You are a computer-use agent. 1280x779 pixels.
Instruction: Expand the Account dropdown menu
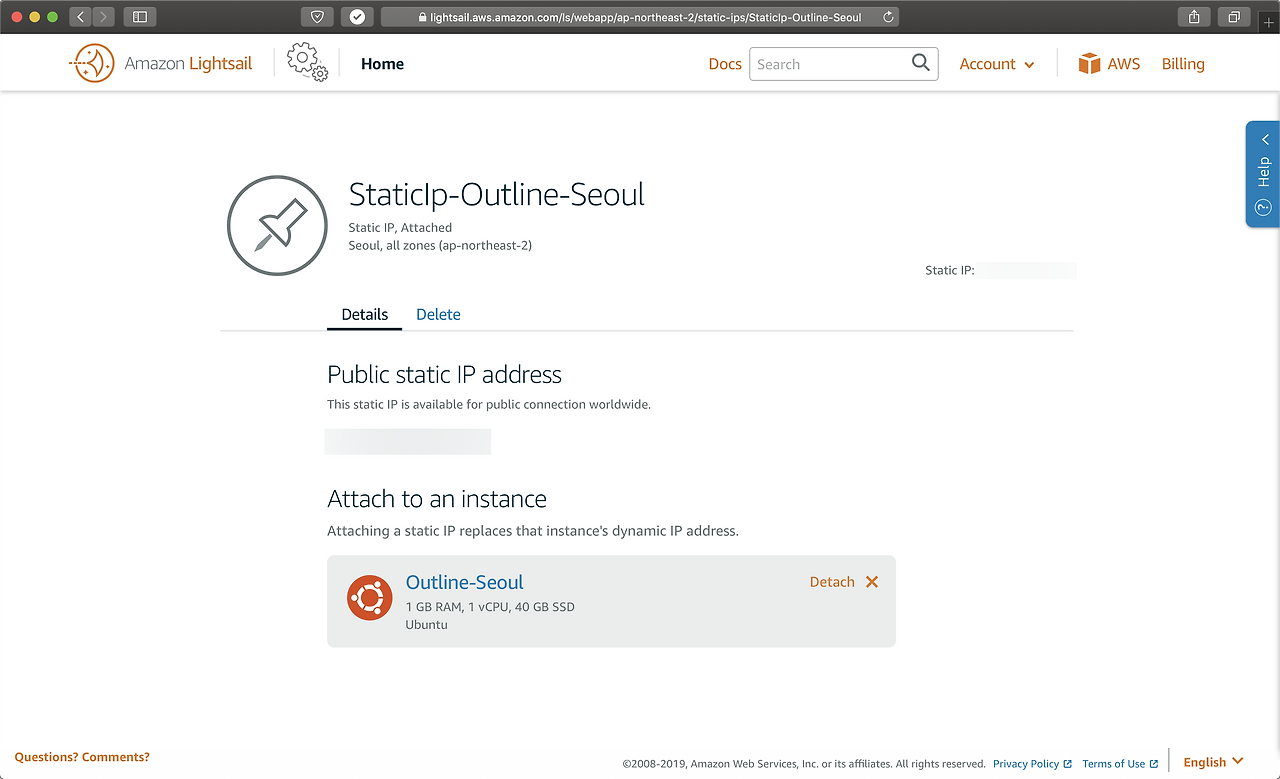(997, 64)
